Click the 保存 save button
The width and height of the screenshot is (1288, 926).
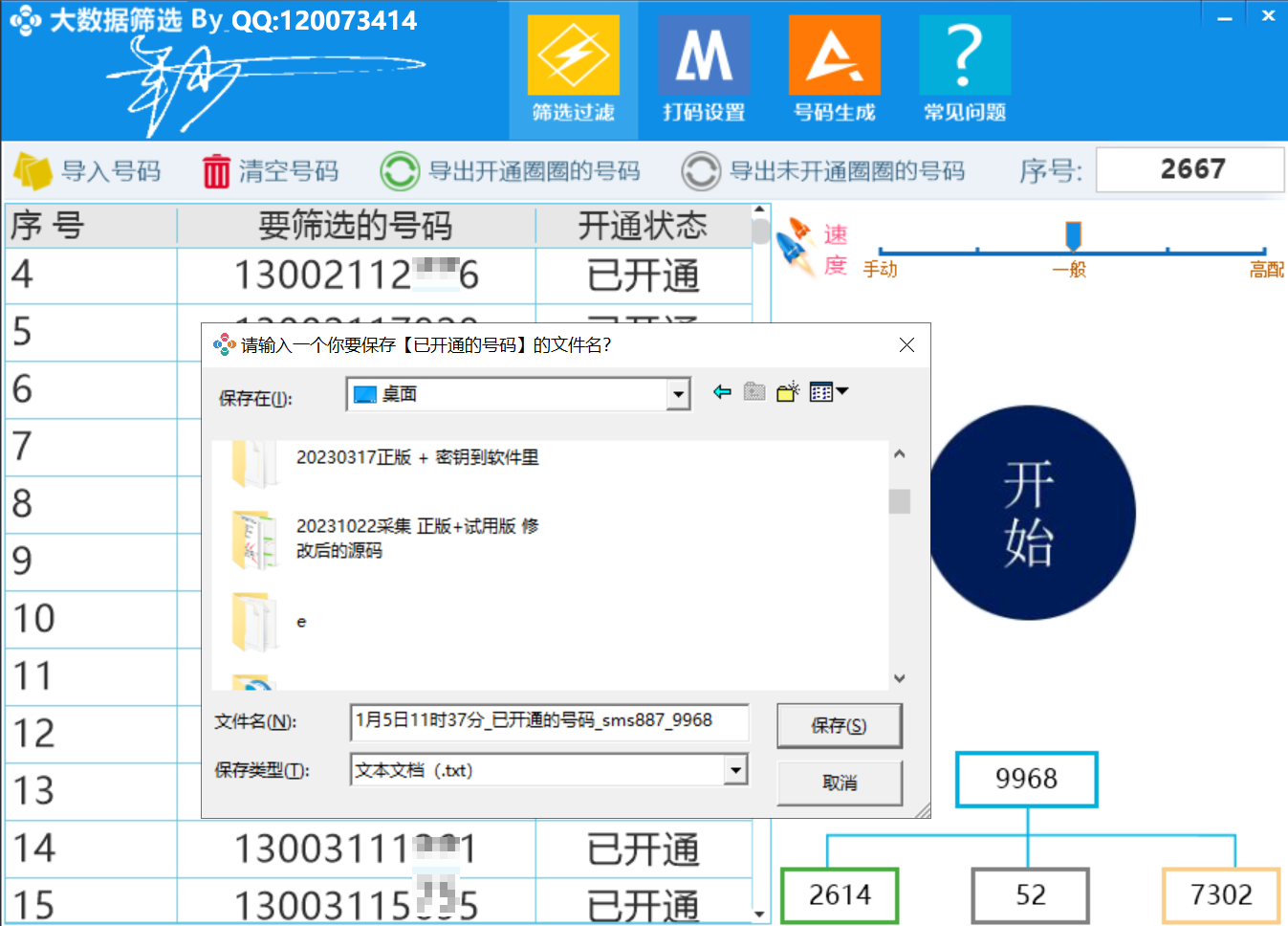point(839,725)
